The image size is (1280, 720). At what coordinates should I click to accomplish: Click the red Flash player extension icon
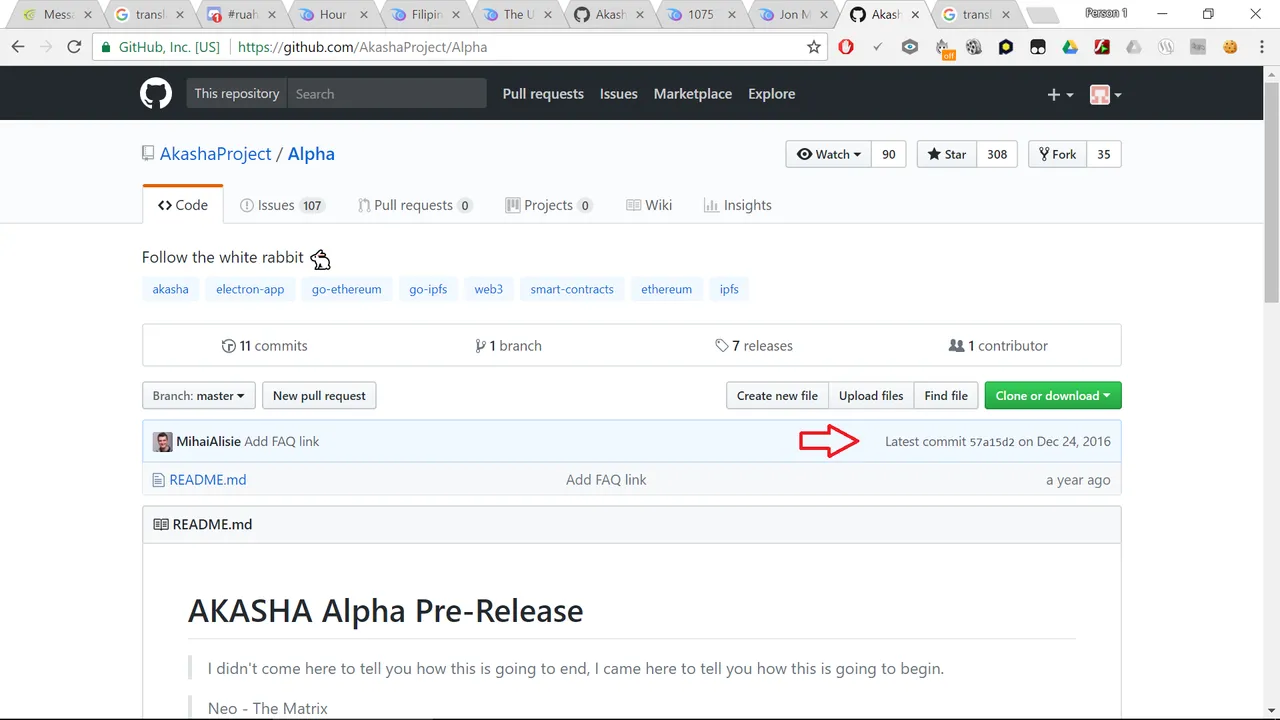point(1101,47)
